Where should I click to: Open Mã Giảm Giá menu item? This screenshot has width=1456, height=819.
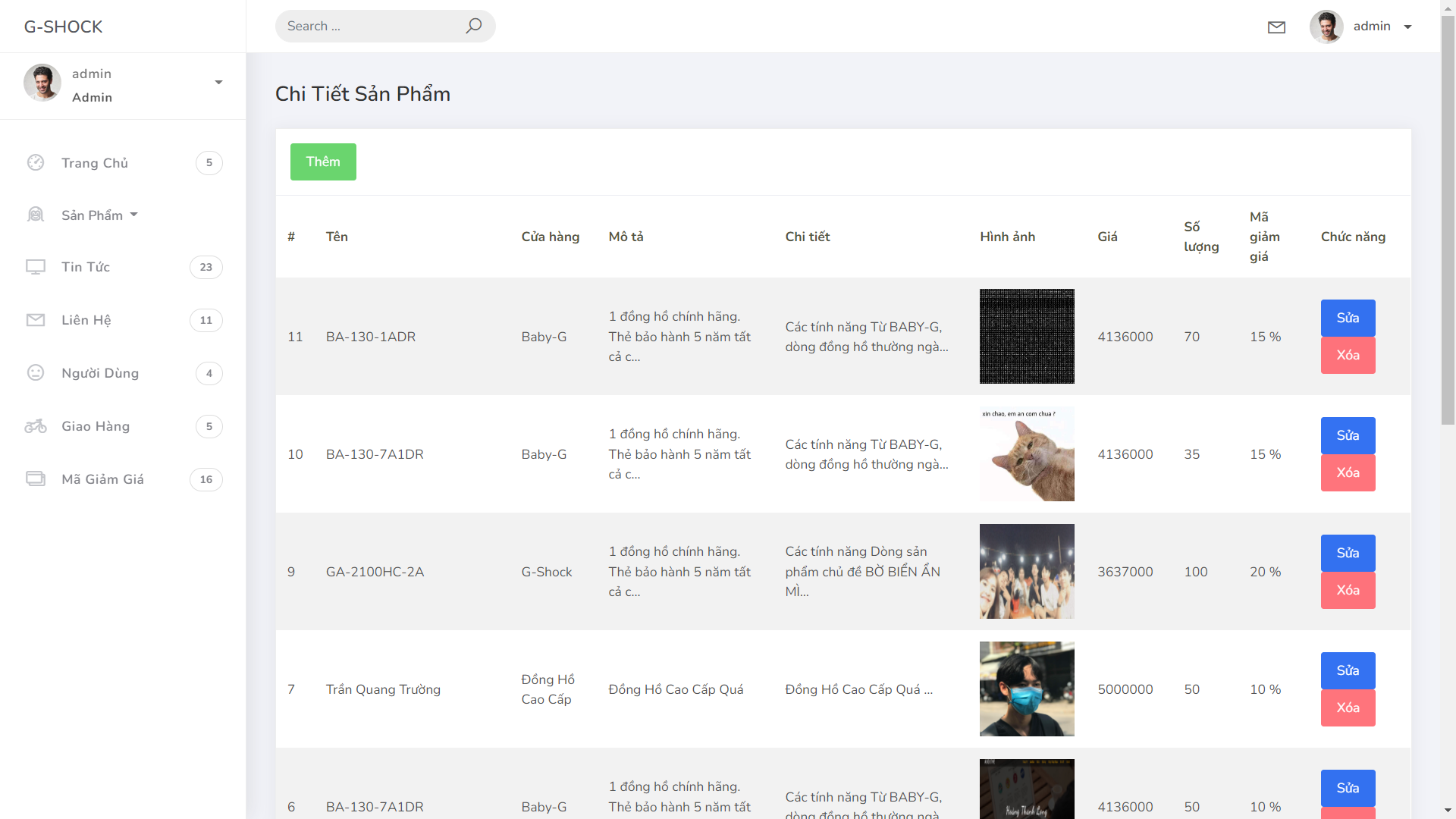point(102,479)
